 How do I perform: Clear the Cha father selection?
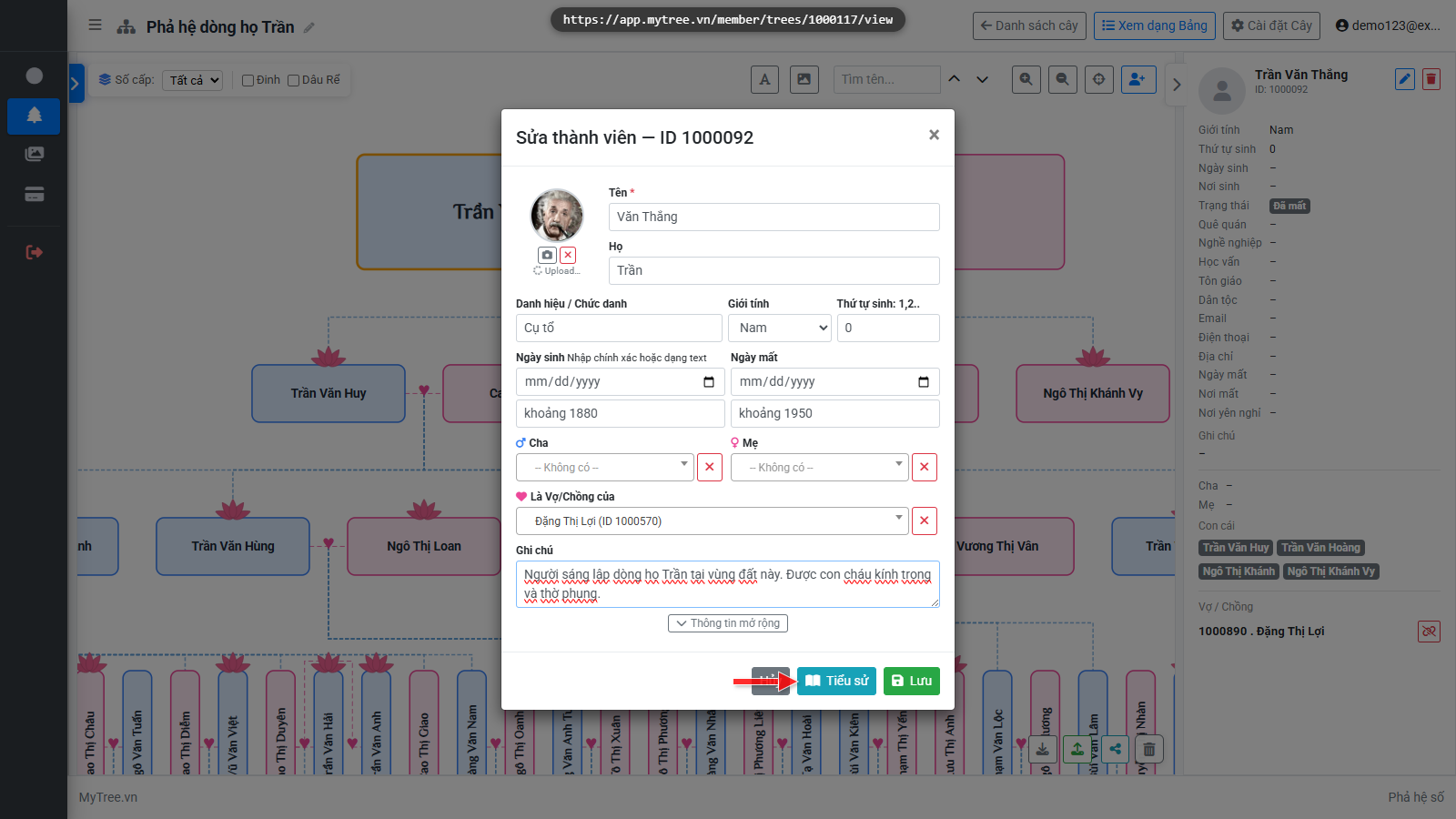click(x=710, y=467)
